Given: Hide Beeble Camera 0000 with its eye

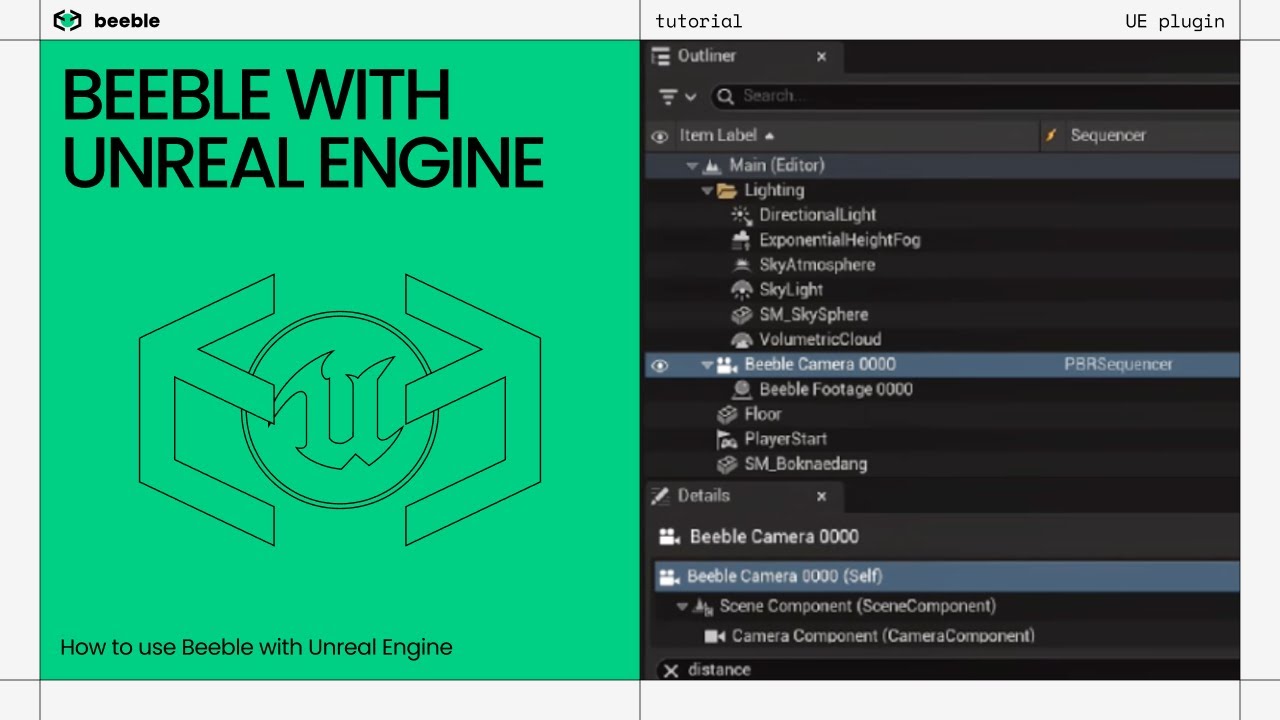Looking at the screenshot, I should point(659,366).
